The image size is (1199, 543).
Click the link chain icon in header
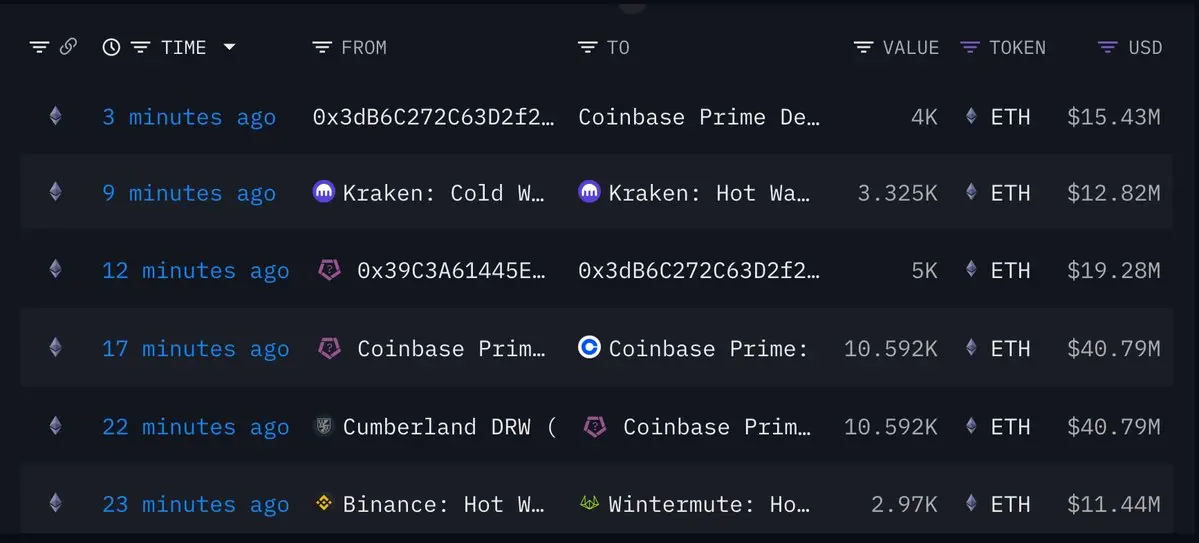click(68, 47)
